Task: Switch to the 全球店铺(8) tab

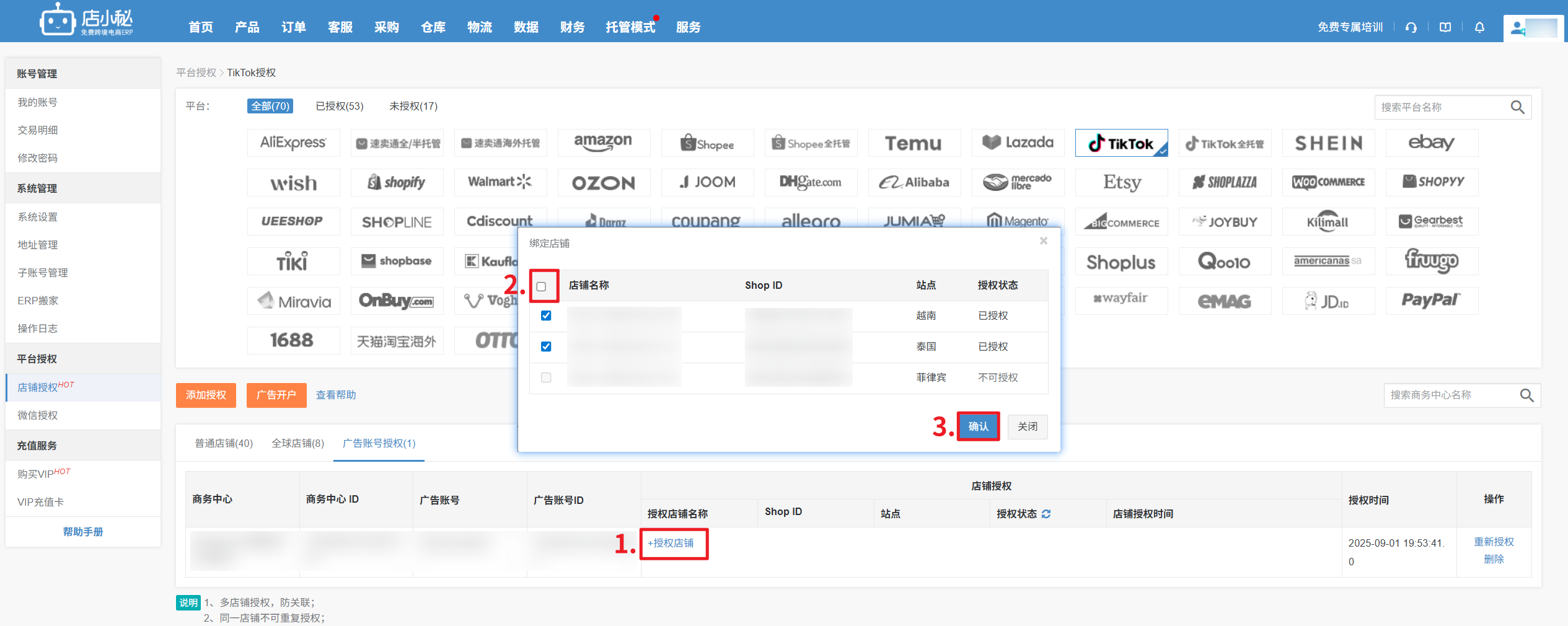Action: point(297,443)
